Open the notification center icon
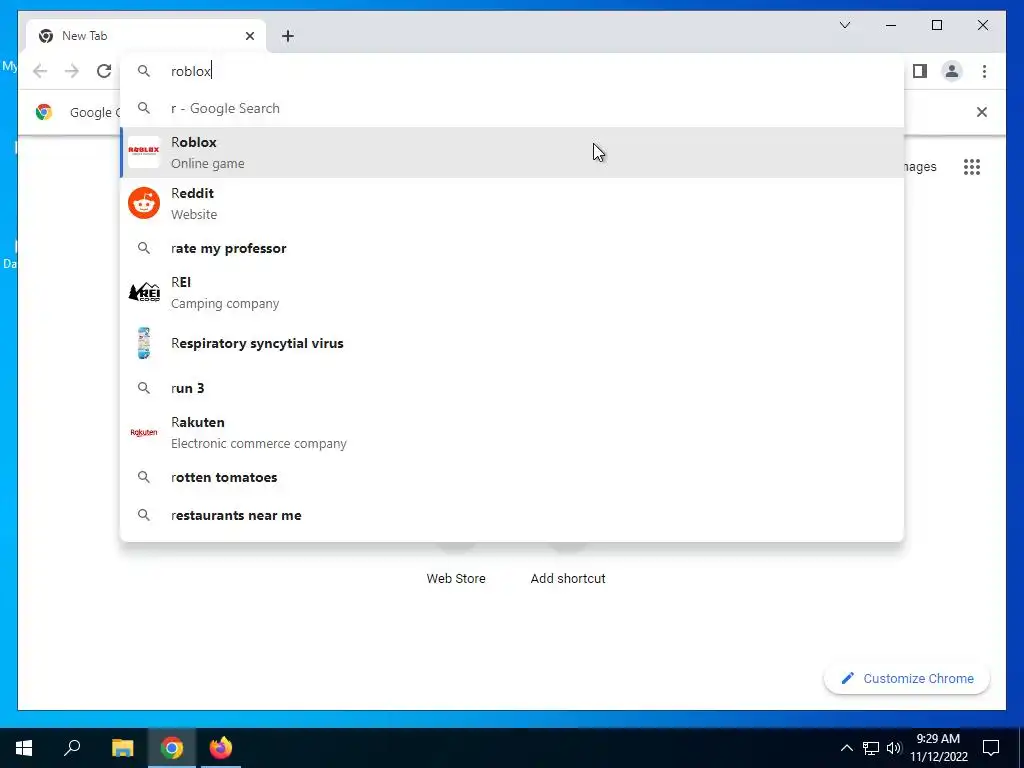The height and width of the screenshot is (768, 1024). pos(991,748)
